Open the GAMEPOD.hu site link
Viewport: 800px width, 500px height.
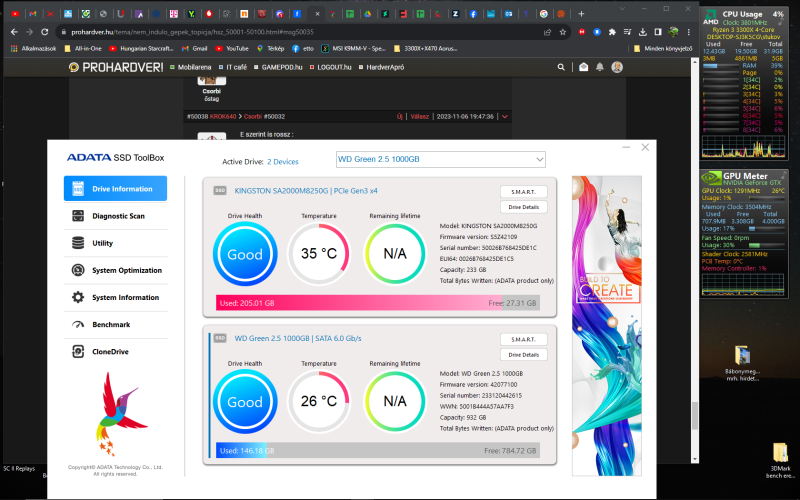click(x=278, y=67)
